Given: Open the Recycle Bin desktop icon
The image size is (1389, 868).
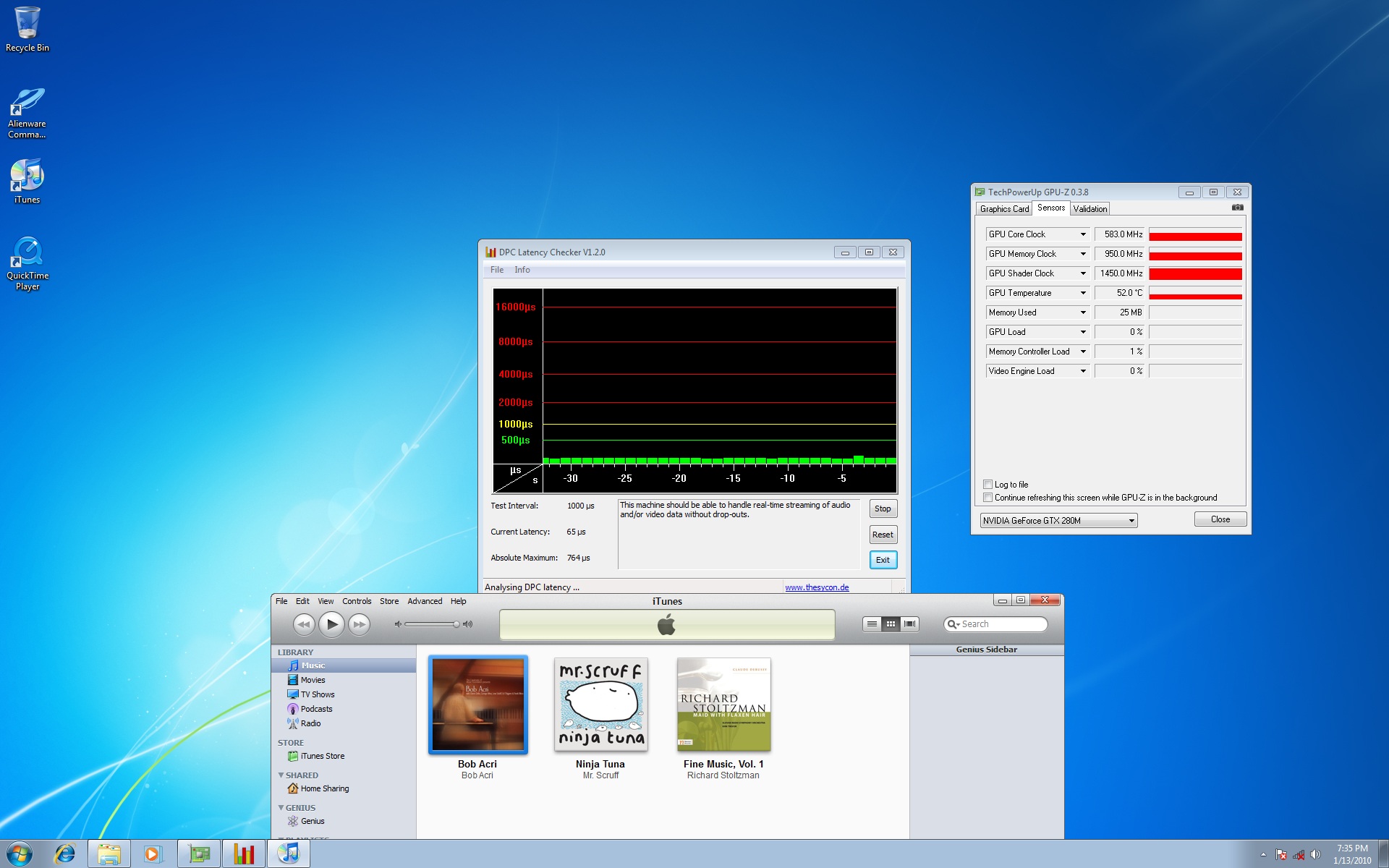Looking at the screenshot, I should click(x=27, y=29).
